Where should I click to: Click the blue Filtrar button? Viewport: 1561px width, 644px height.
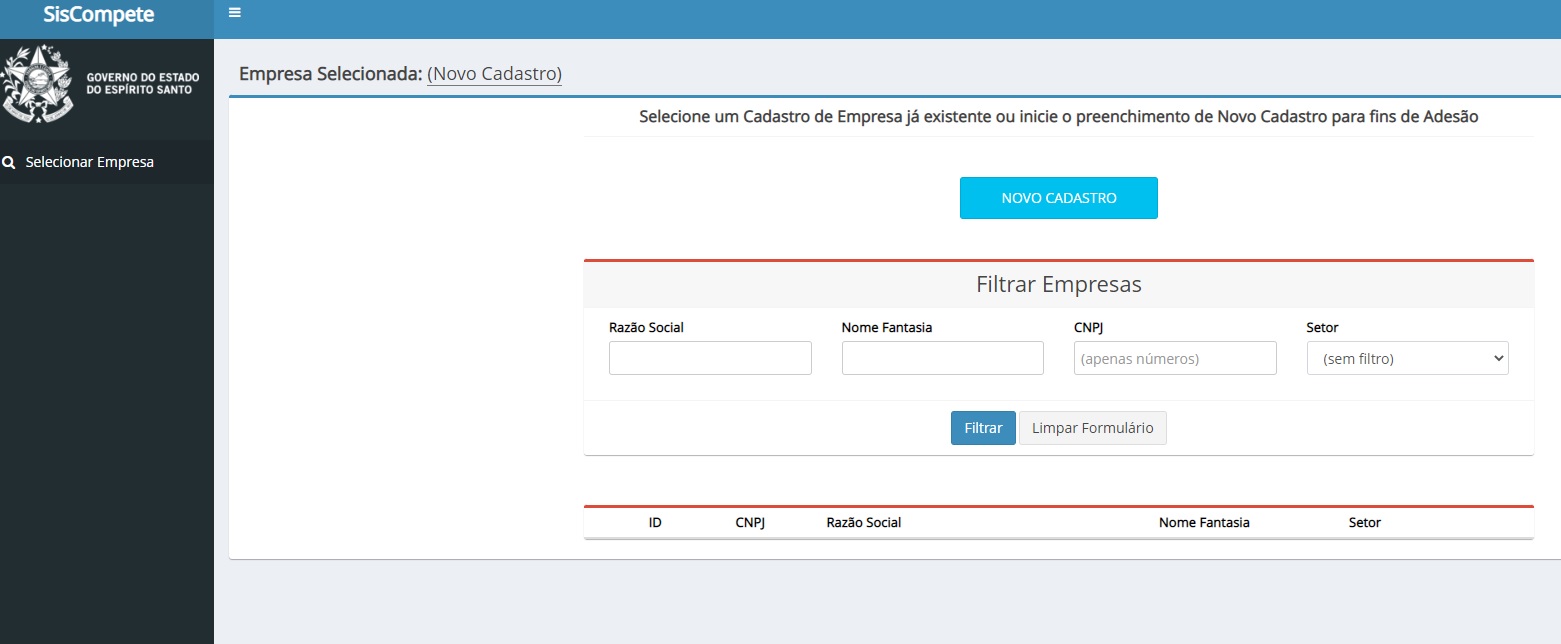coord(983,428)
